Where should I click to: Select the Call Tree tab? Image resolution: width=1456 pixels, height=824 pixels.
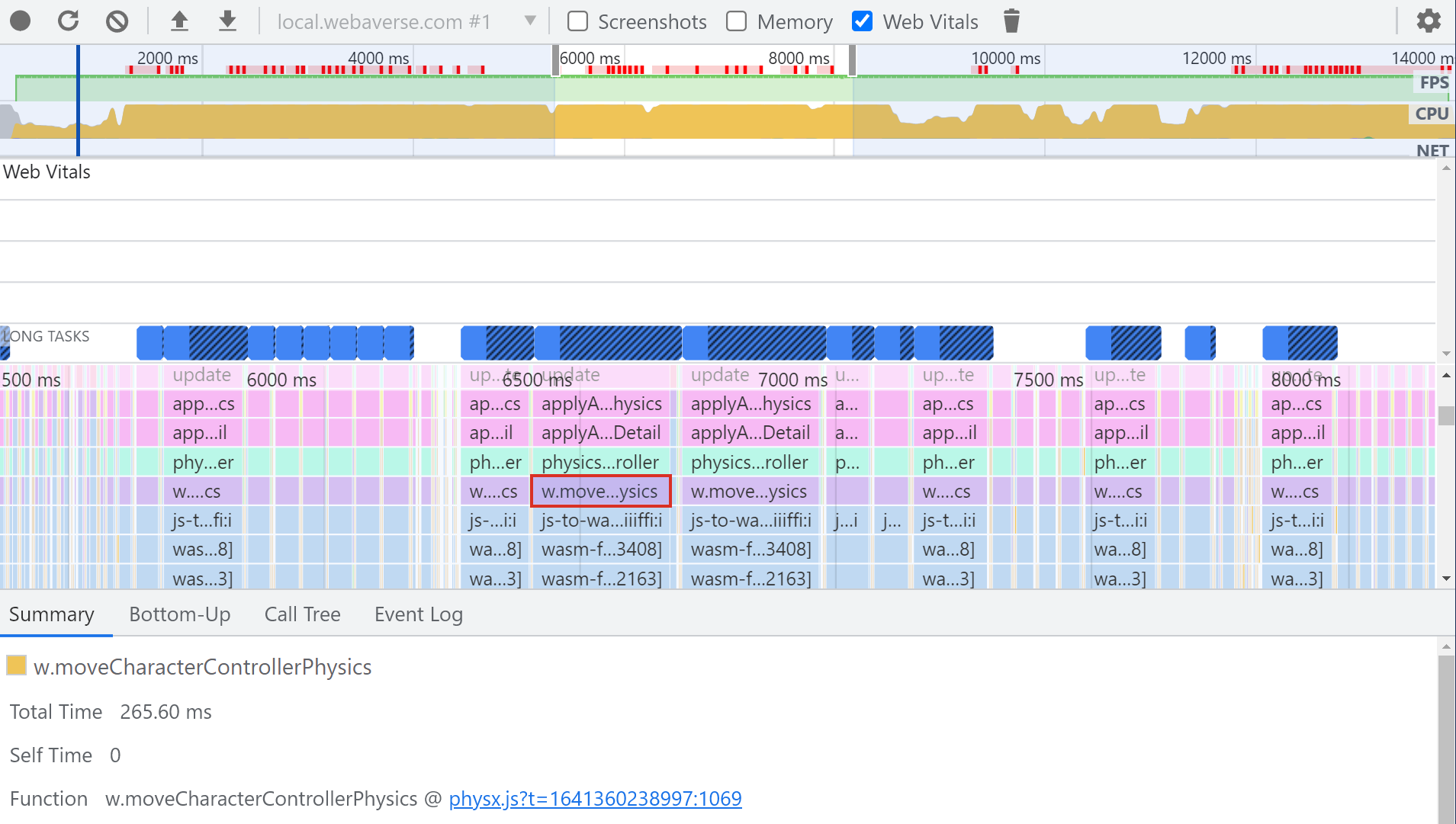pyautogui.click(x=302, y=614)
